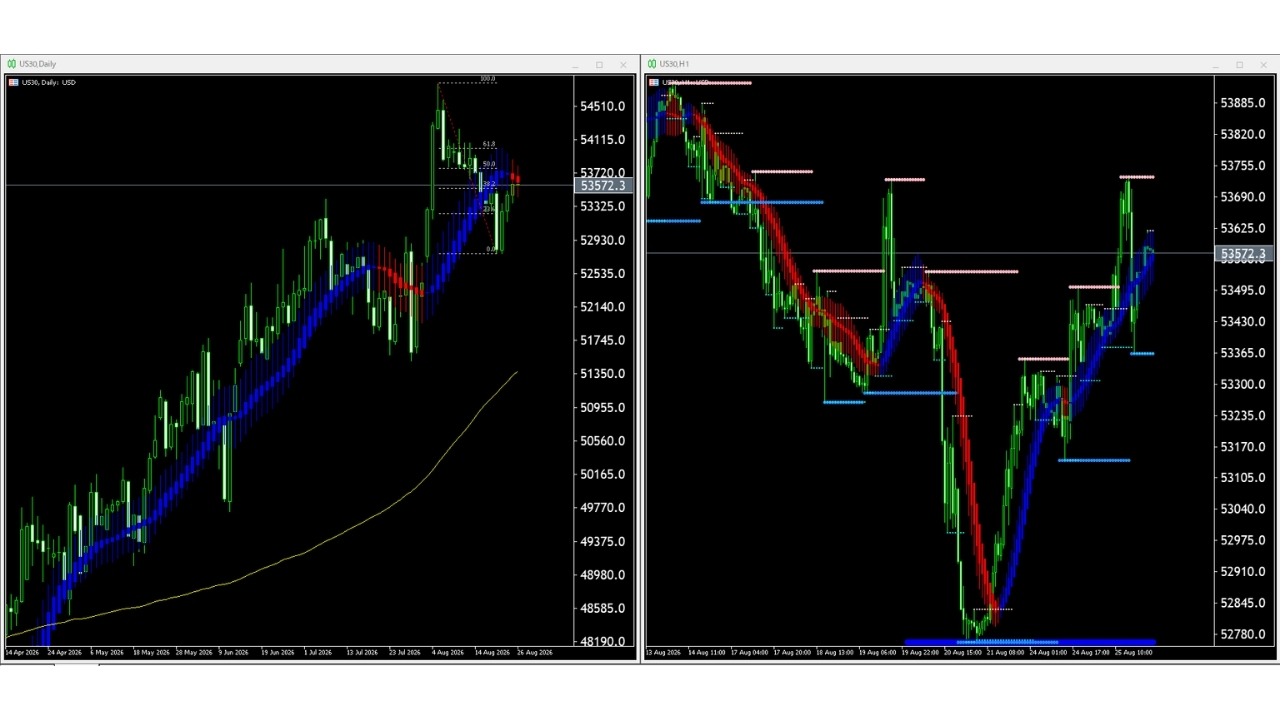Image resolution: width=1280 pixels, height=720 pixels.
Task: Click the 53885.0 price level on H1 axis
Action: [1243, 103]
